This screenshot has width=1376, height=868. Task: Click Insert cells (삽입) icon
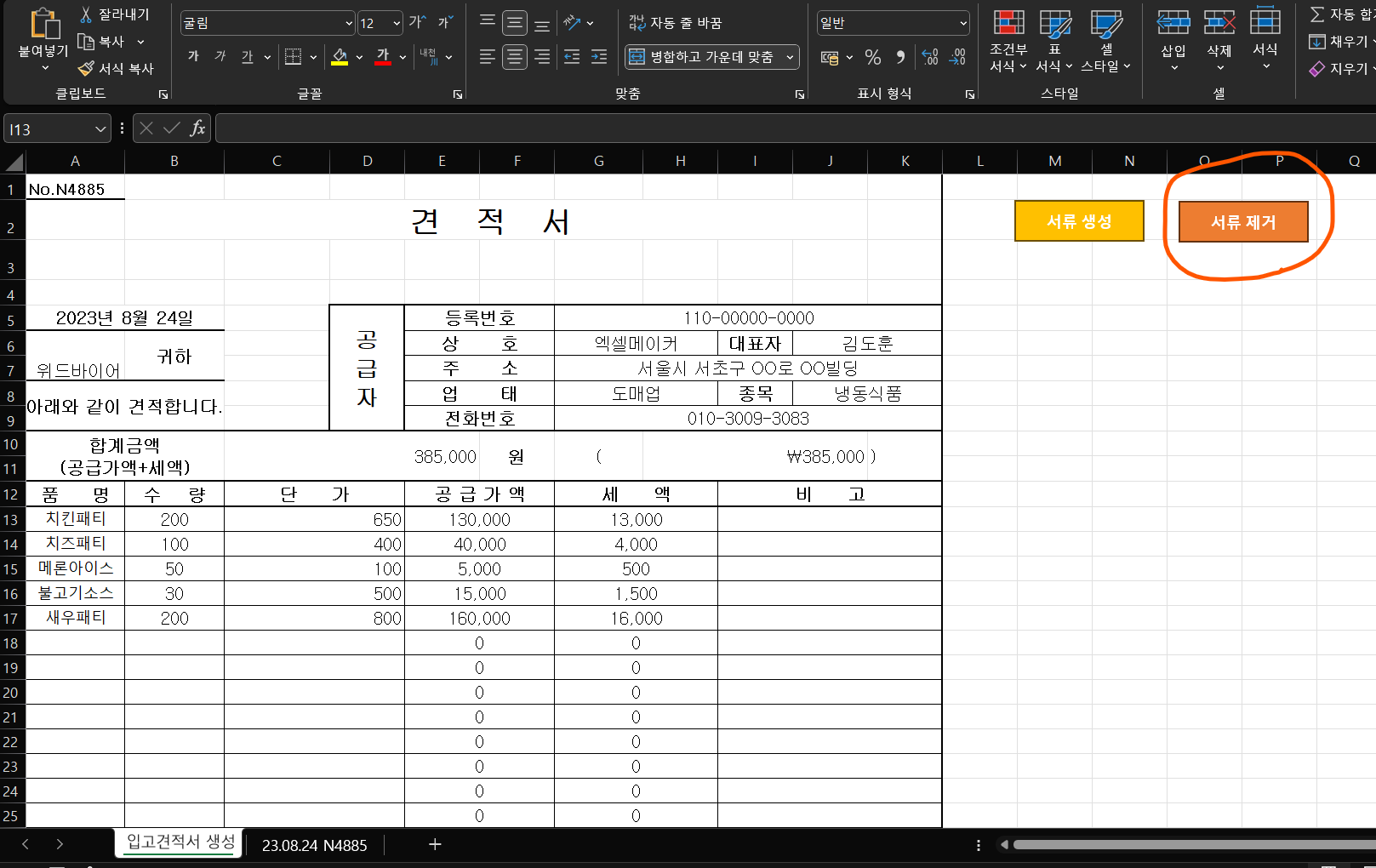pos(1173,22)
